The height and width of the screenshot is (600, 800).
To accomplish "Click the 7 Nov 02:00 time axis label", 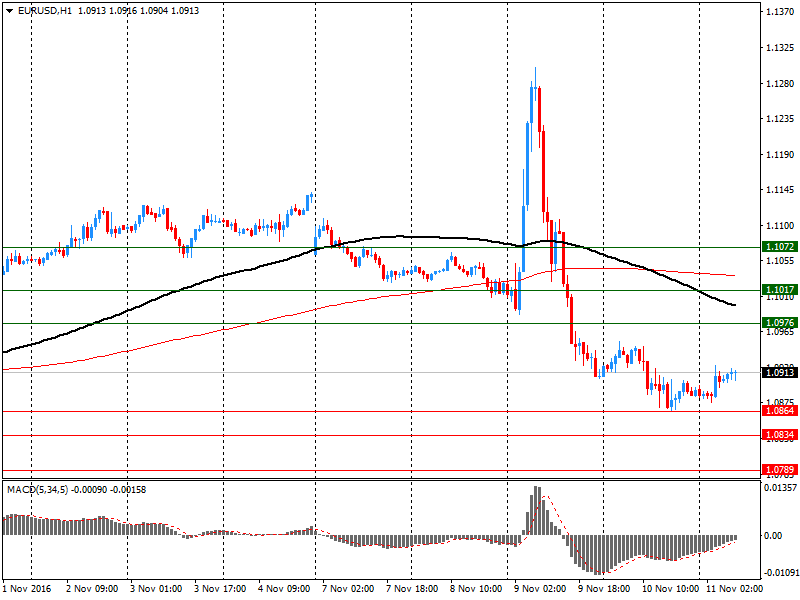I will (348, 589).
